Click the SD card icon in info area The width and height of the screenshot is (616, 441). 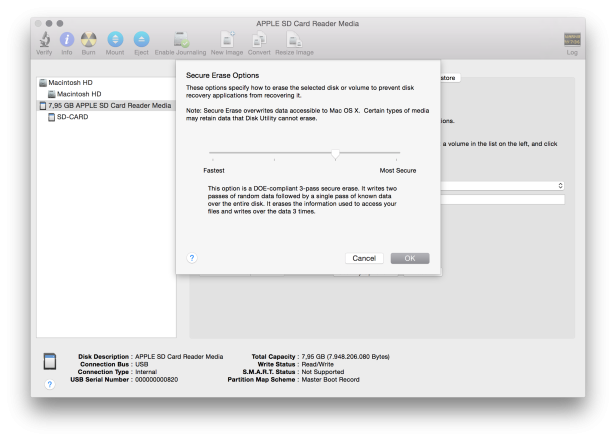tap(50, 361)
